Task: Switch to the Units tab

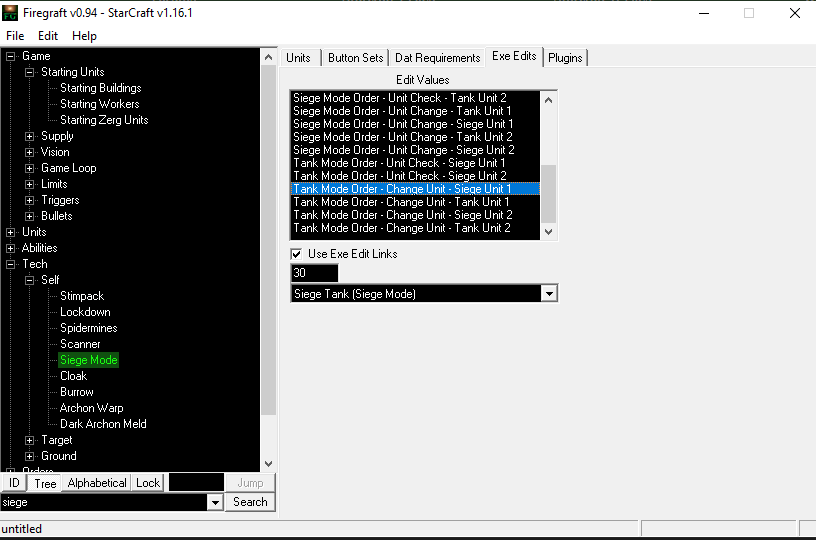Action: (298, 58)
